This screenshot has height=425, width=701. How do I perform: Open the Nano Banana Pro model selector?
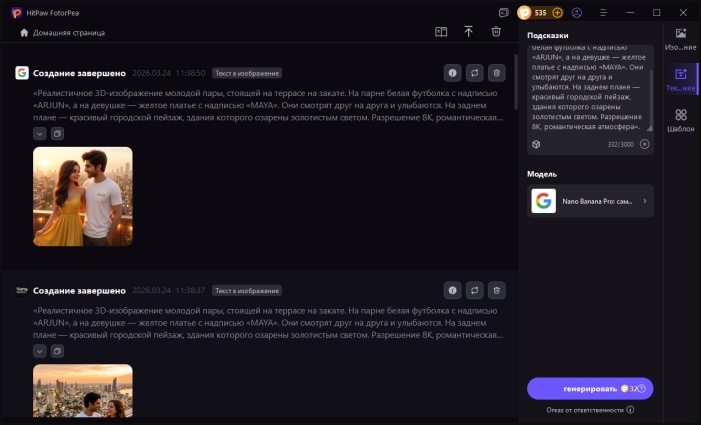pyautogui.click(x=590, y=201)
